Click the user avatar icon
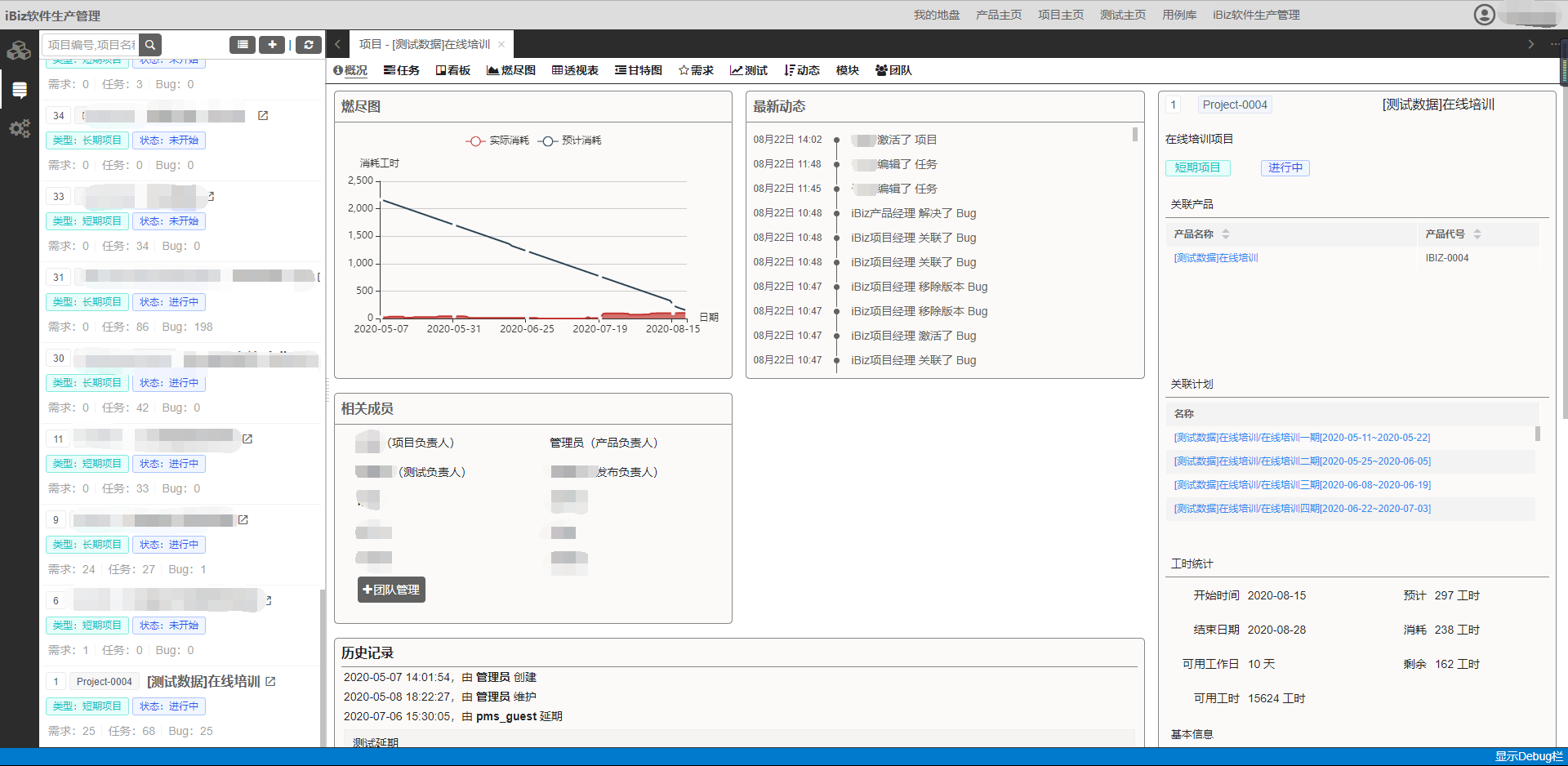This screenshot has width=1568, height=766. (1485, 15)
